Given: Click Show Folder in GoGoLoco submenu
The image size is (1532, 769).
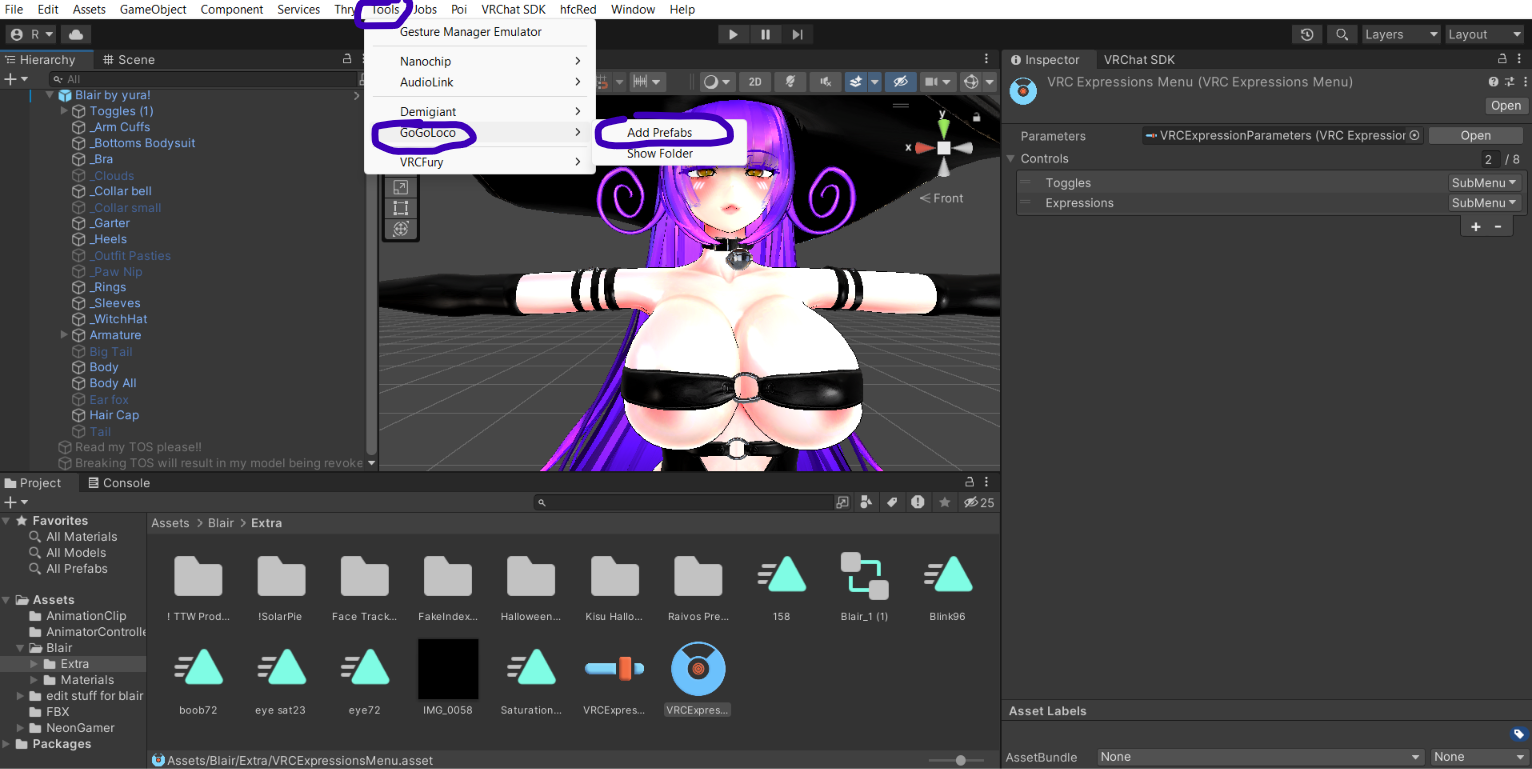Looking at the screenshot, I should click(659, 154).
